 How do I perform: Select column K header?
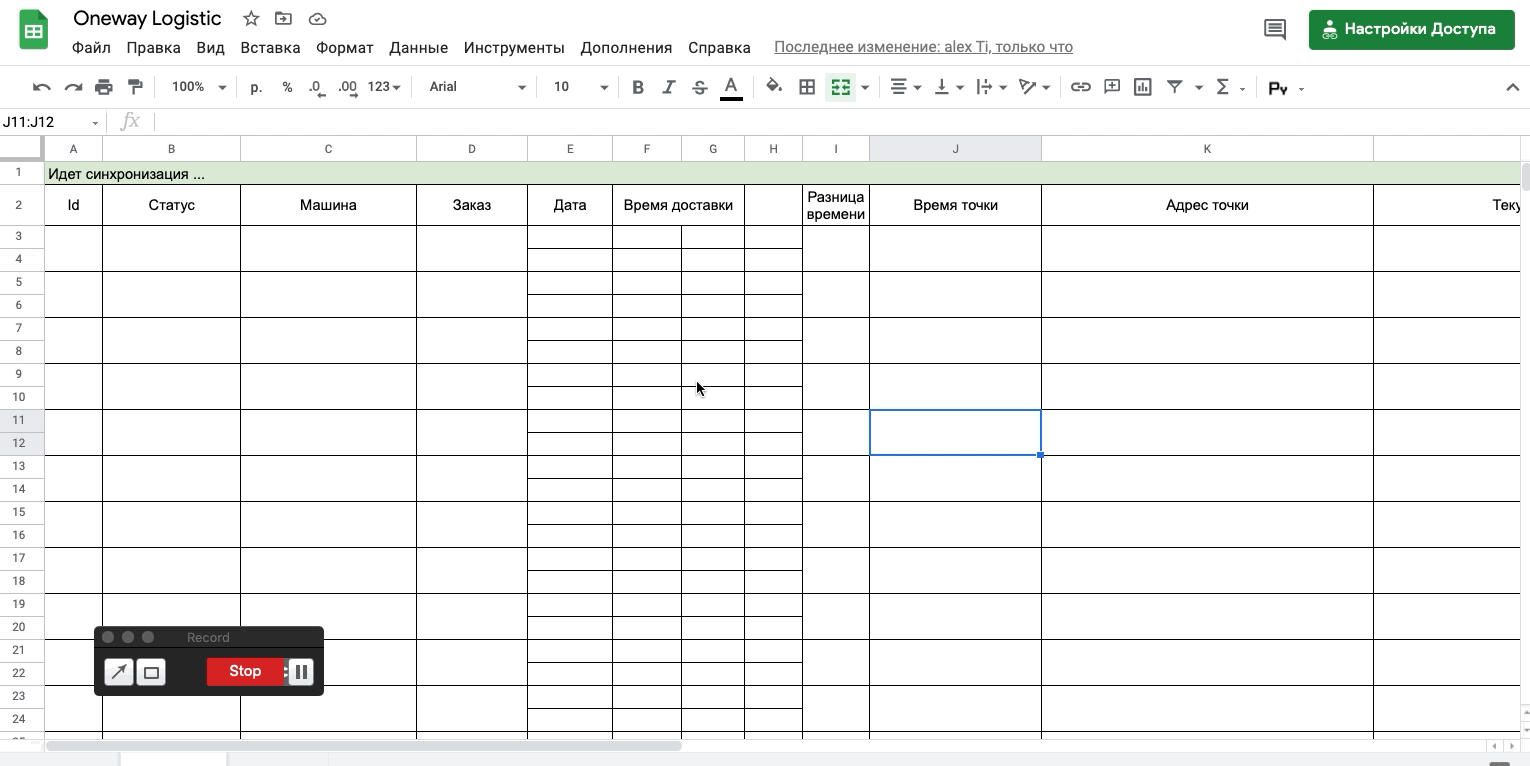pos(1207,149)
